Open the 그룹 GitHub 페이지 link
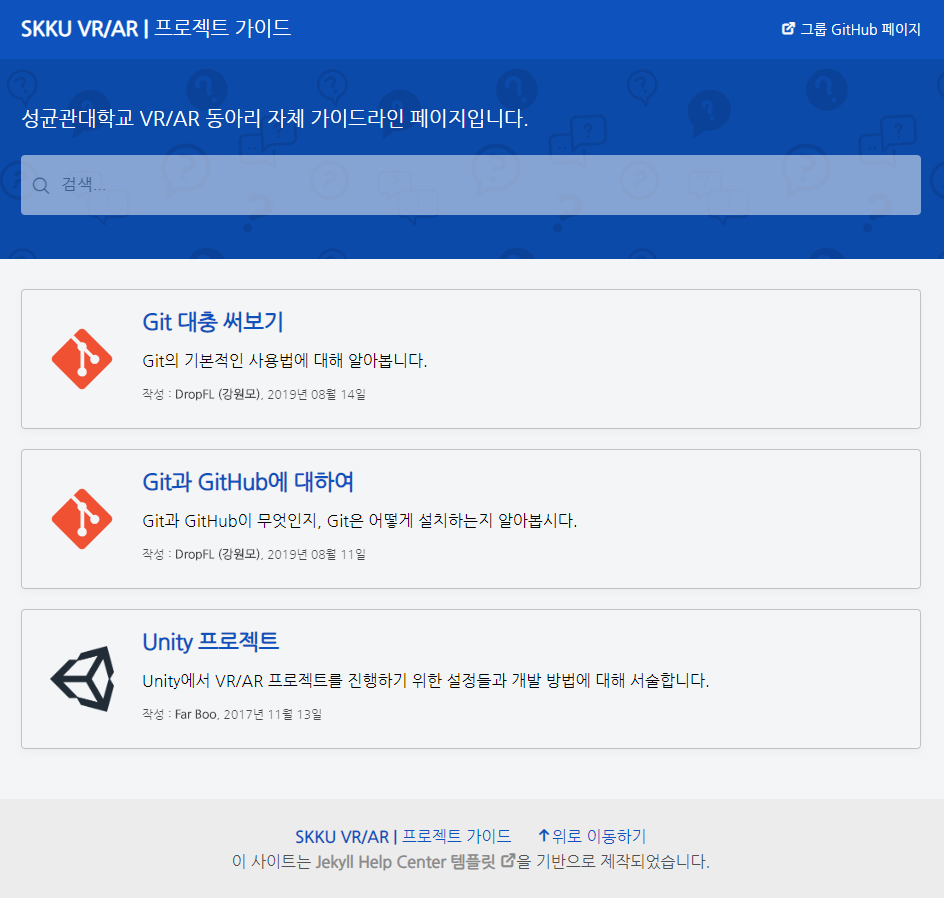This screenshot has width=944, height=898. 851,29
